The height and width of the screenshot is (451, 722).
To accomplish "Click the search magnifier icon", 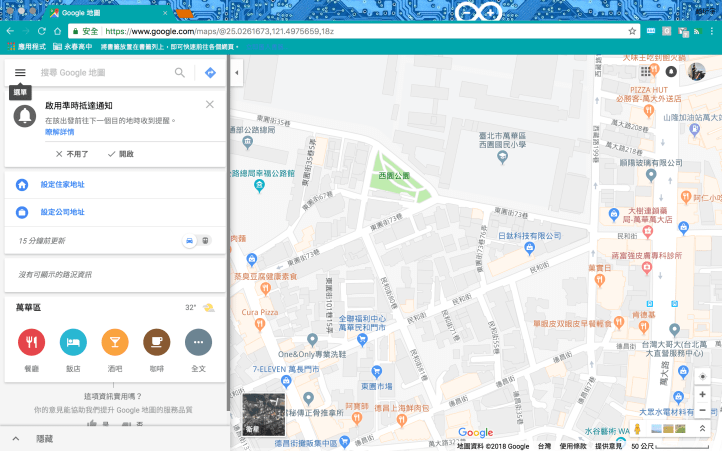I will click(x=180, y=72).
